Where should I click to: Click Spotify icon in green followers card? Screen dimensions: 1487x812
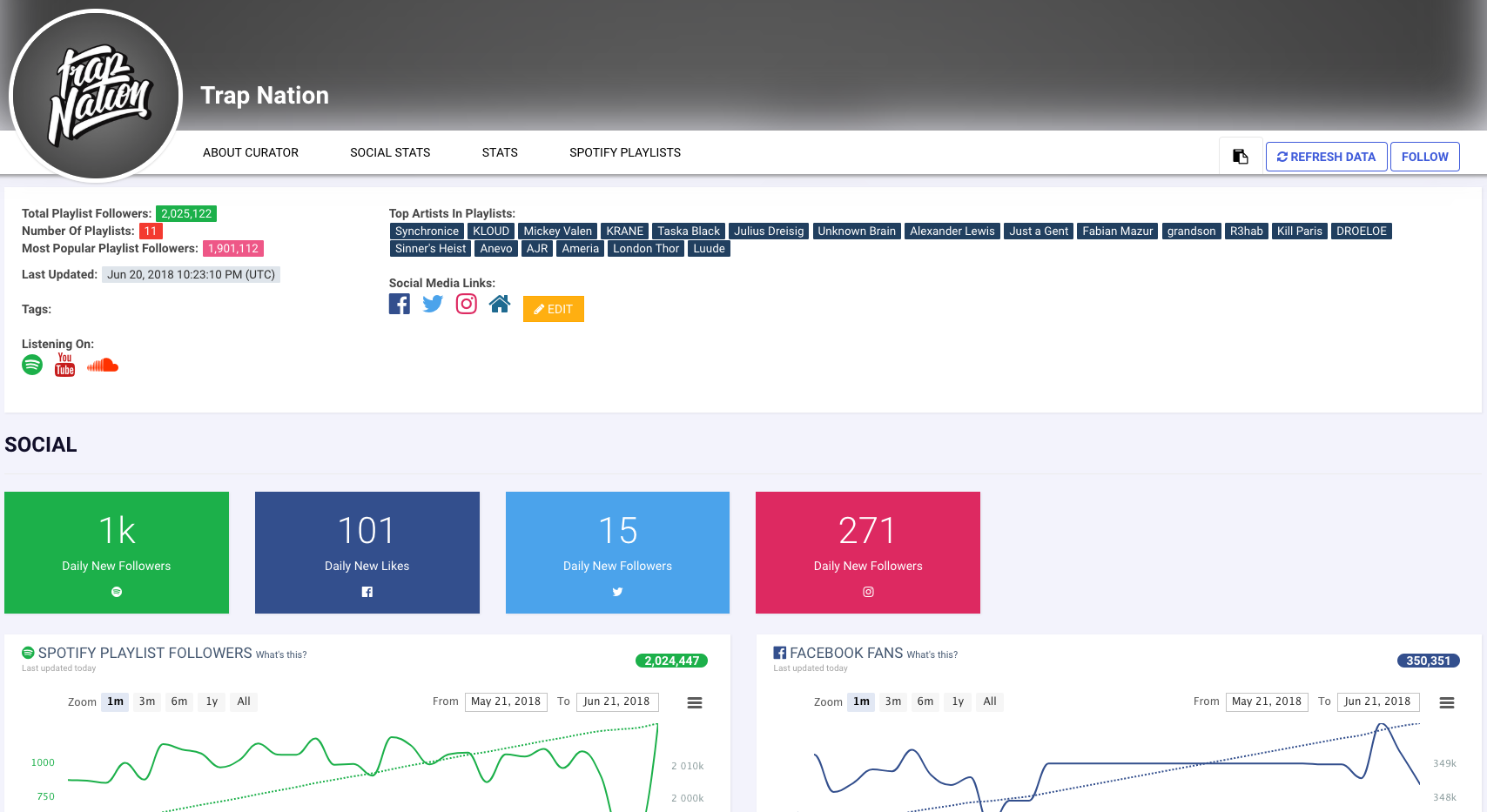point(117,592)
